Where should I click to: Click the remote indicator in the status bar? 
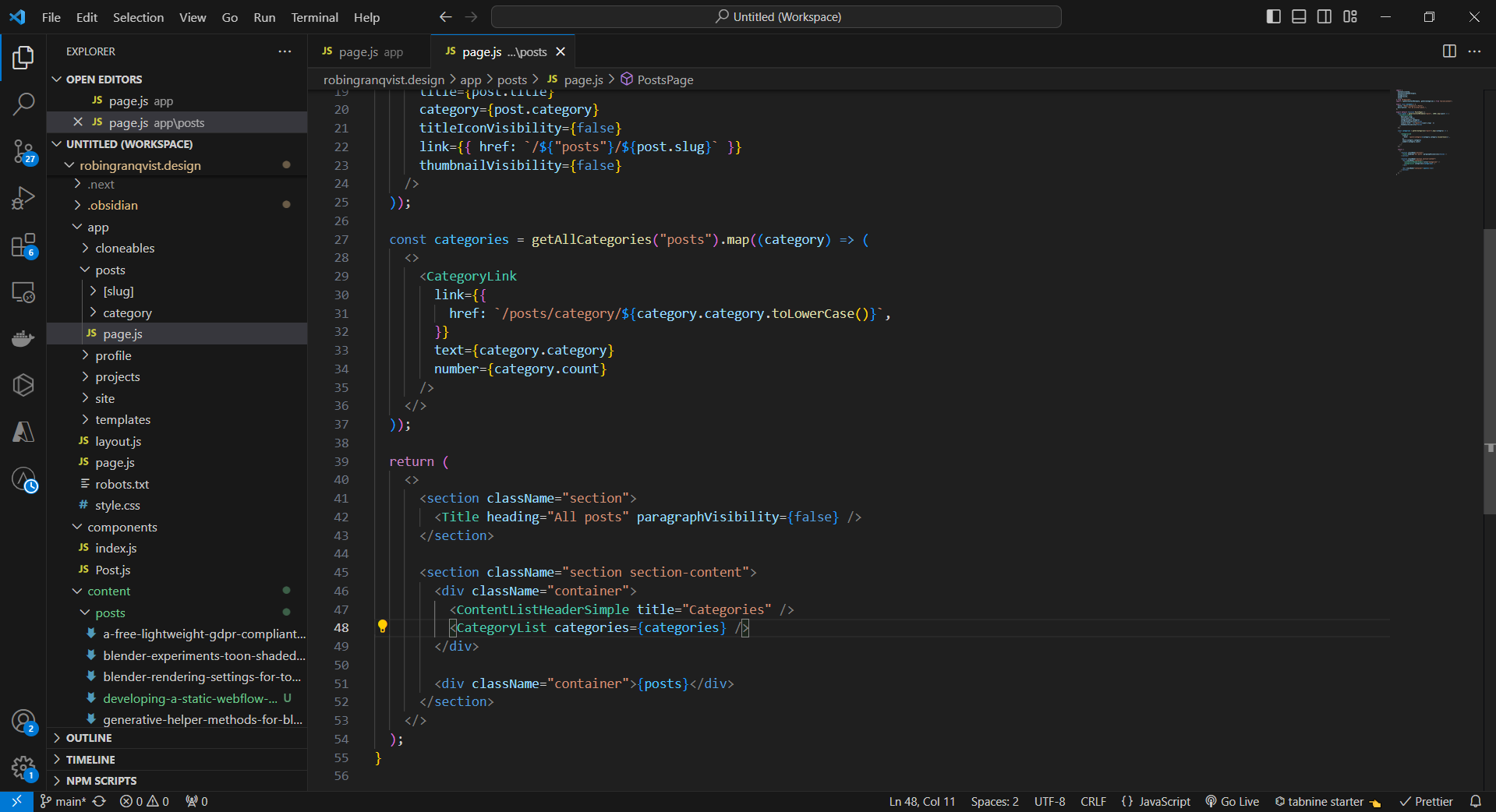[x=16, y=801]
